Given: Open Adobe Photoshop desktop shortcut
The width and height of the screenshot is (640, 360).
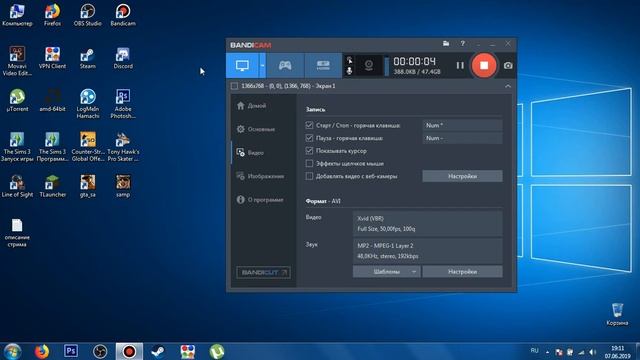Looking at the screenshot, I should pyautogui.click(x=123, y=104).
